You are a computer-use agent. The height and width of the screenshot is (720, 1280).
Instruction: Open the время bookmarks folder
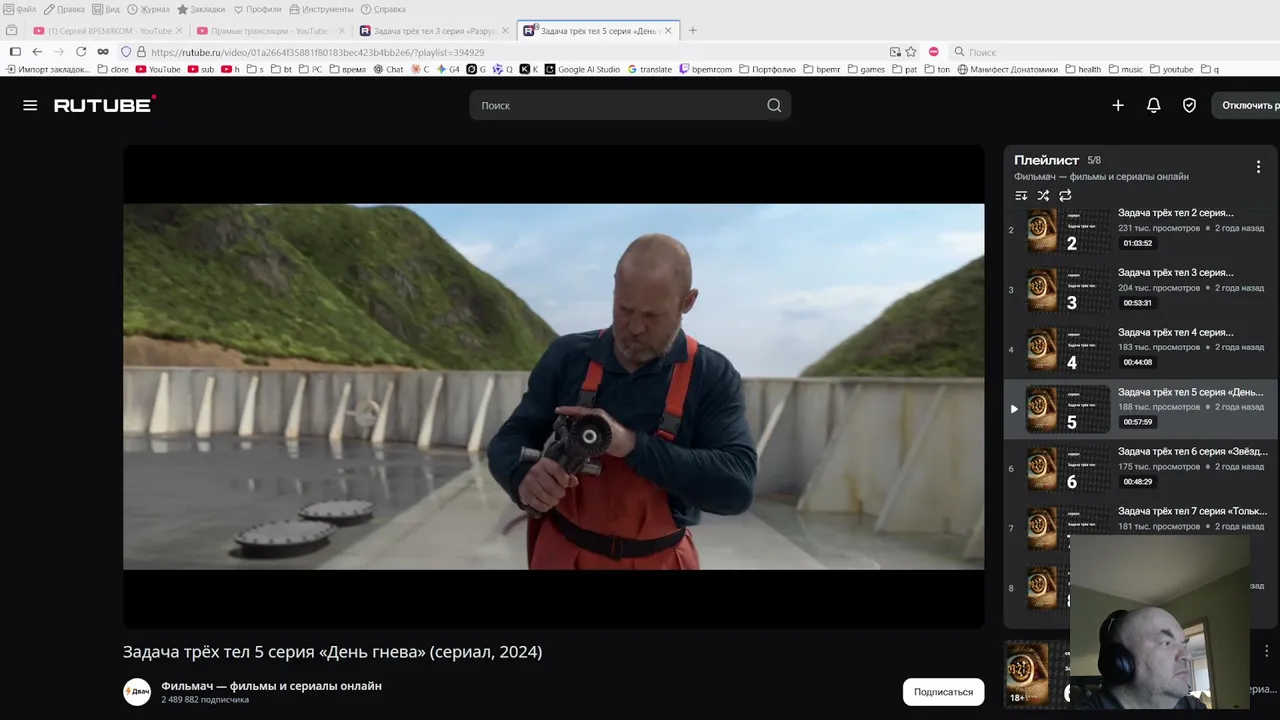(346, 70)
